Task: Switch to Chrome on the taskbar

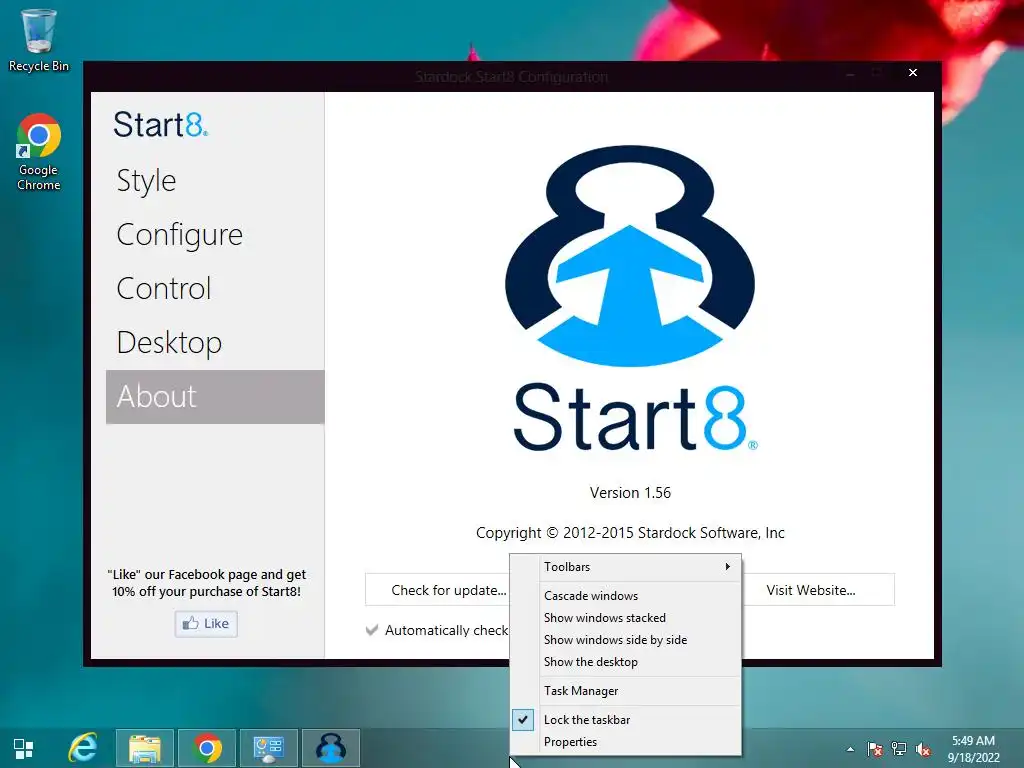Action: [x=207, y=748]
